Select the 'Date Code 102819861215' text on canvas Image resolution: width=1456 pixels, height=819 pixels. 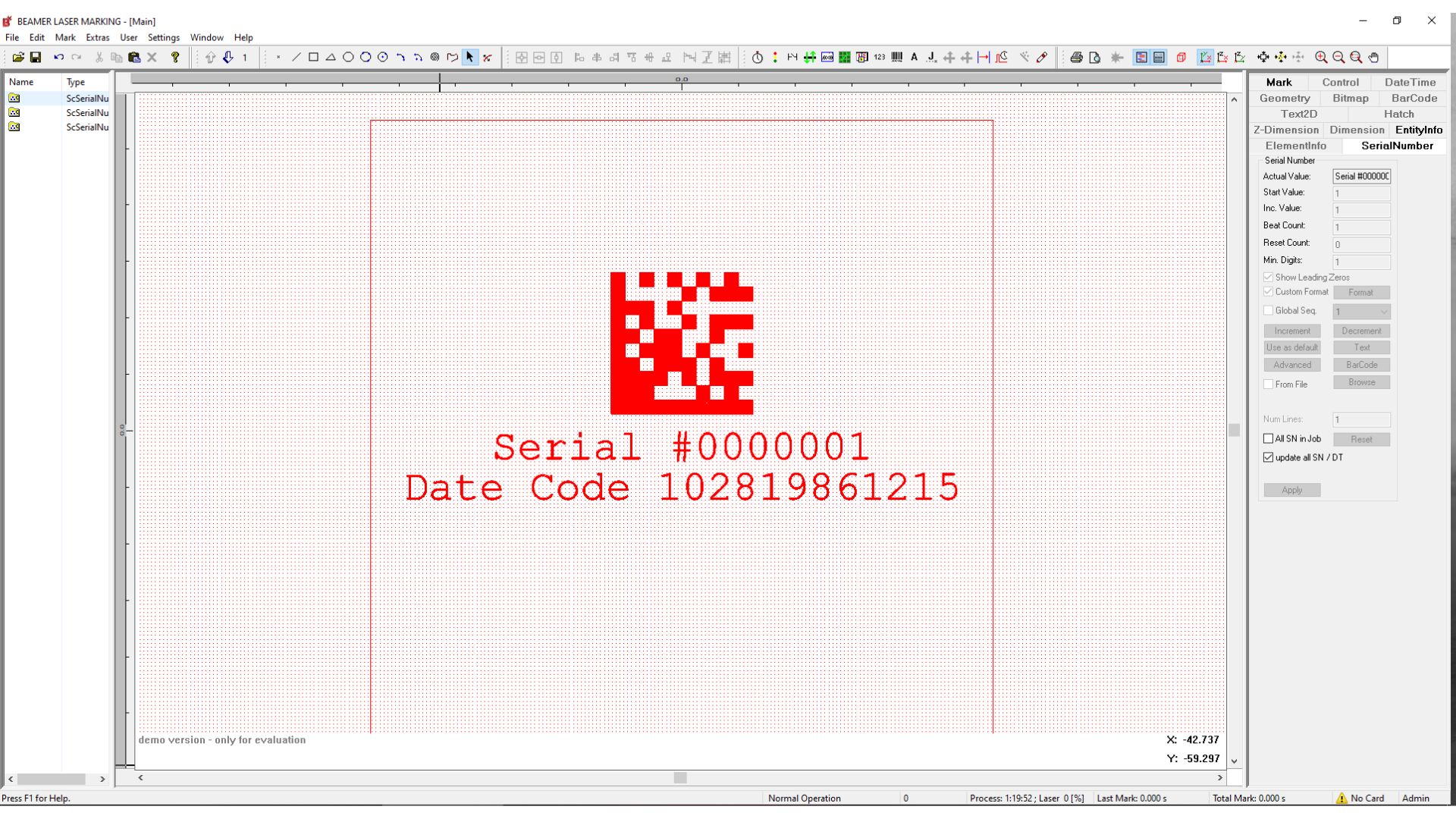click(x=682, y=488)
